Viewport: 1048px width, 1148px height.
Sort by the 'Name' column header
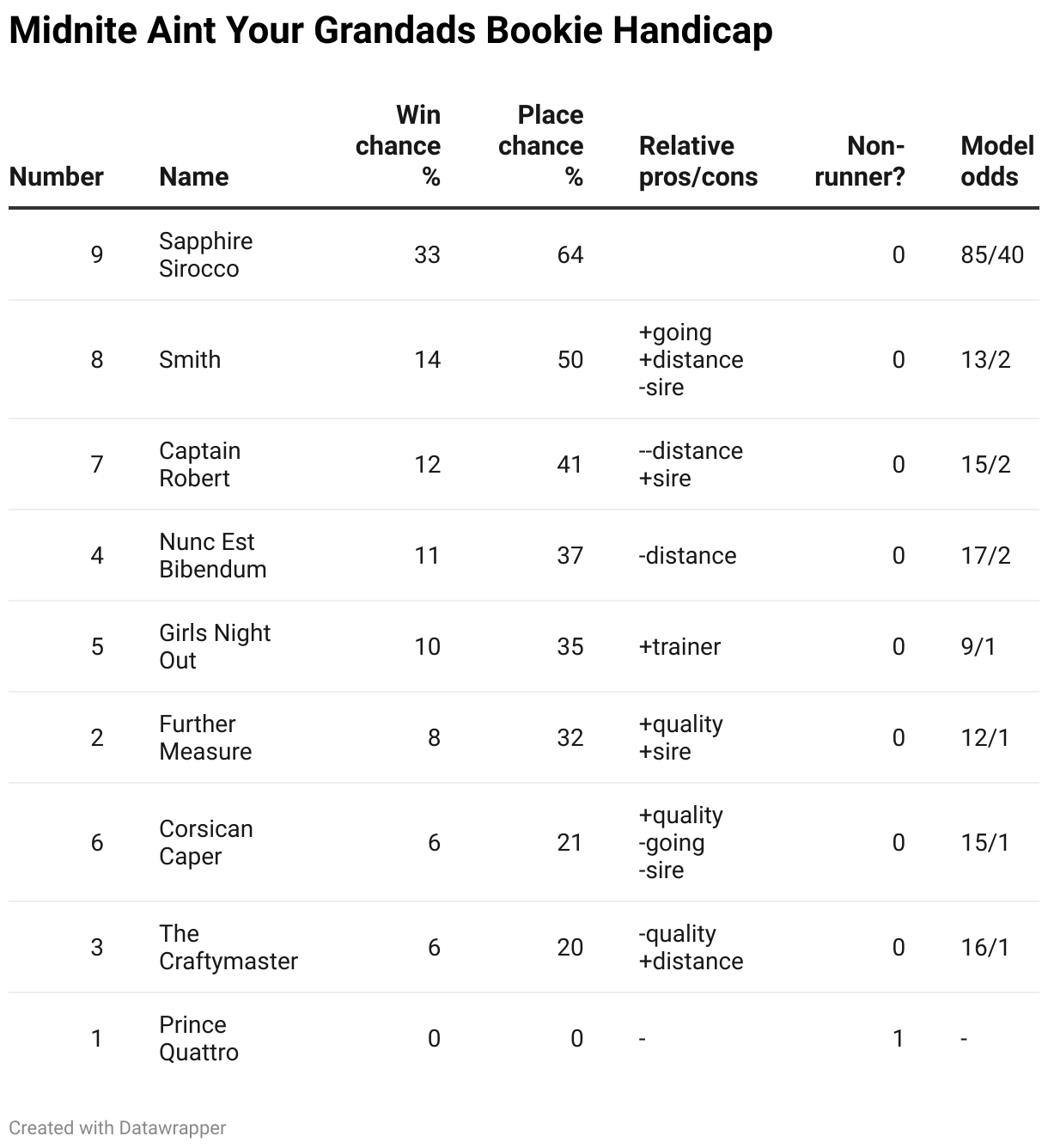pos(194,177)
